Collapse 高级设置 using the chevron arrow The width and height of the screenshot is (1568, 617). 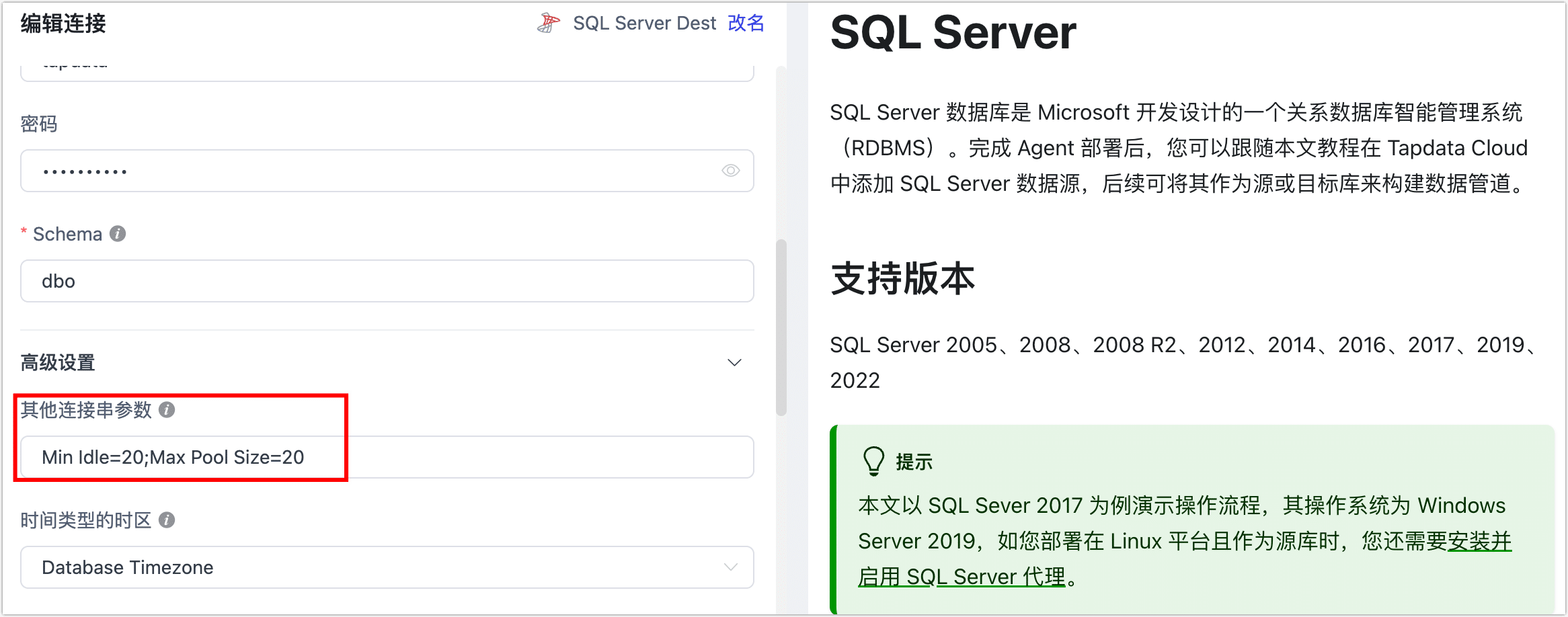[734, 363]
